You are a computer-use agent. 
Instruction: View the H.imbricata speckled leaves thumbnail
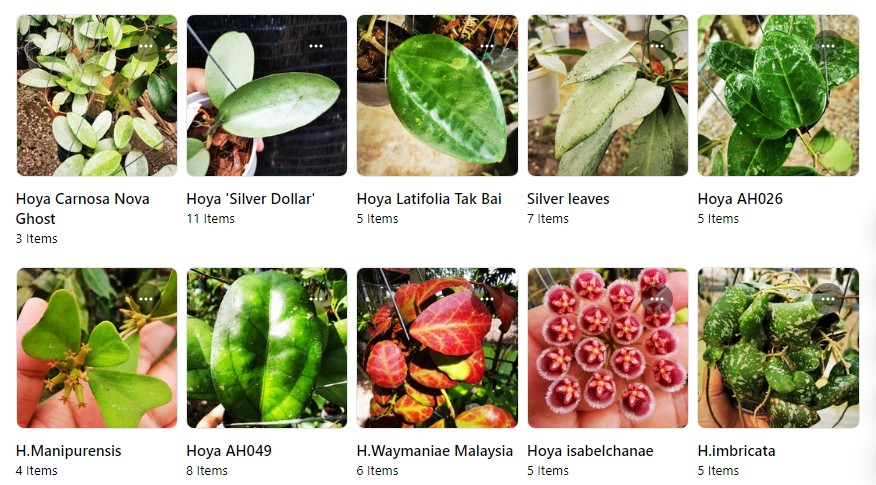pos(778,348)
